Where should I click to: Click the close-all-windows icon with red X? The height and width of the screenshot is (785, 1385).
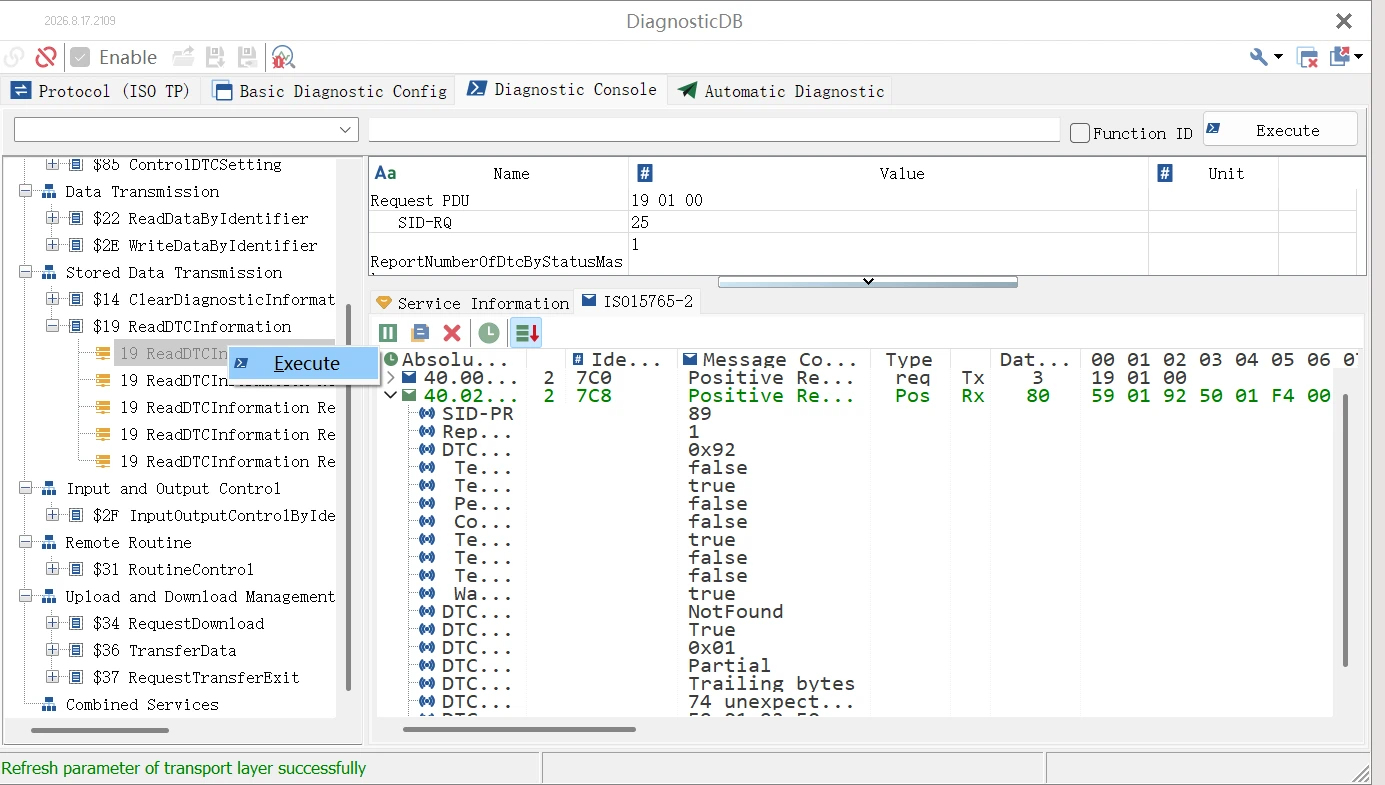click(1307, 57)
